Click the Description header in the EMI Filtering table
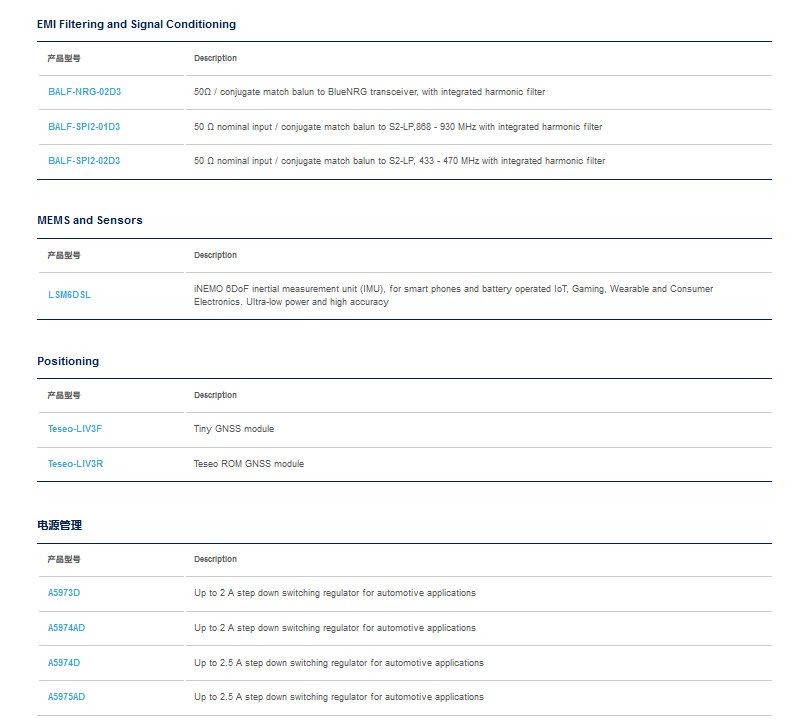This screenshot has width=812, height=725. coord(215,59)
